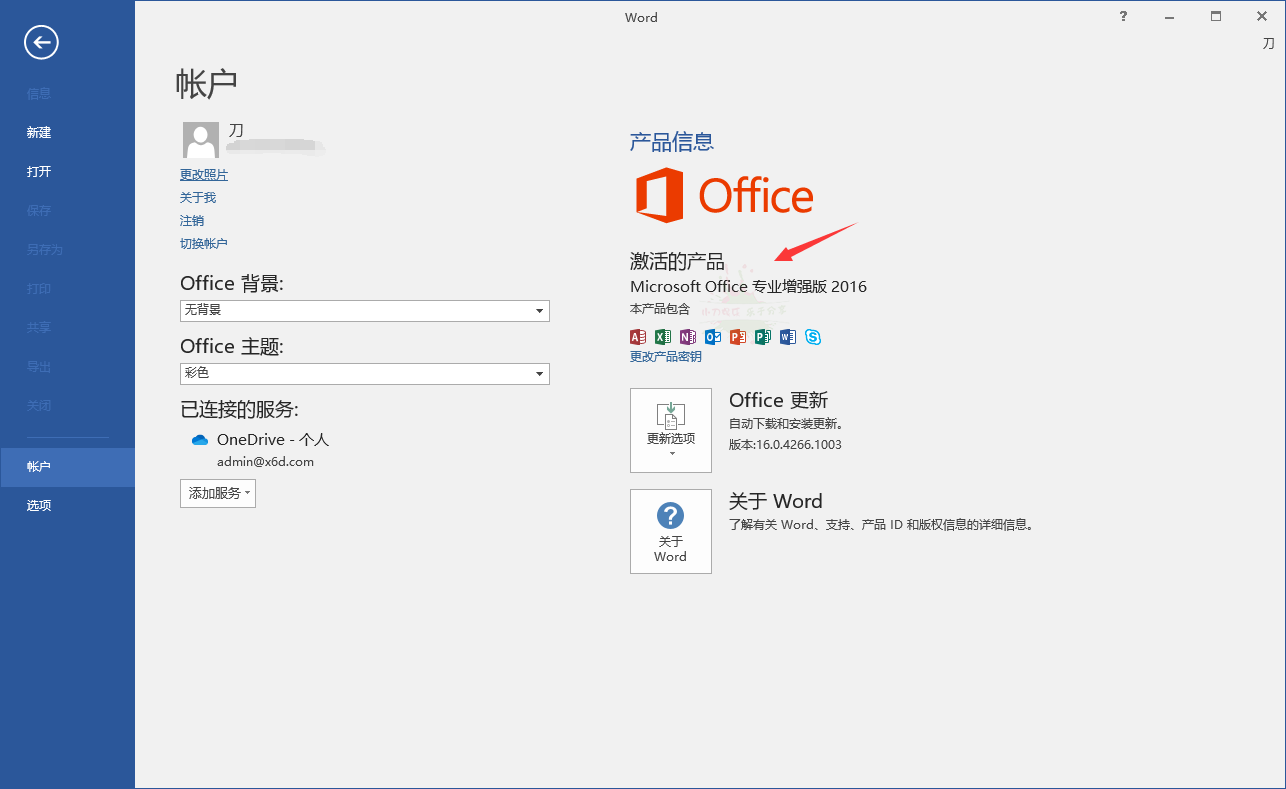The image size is (1286, 789).
Task: Open 选项 from the sidebar
Action: [x=39, y=506]
